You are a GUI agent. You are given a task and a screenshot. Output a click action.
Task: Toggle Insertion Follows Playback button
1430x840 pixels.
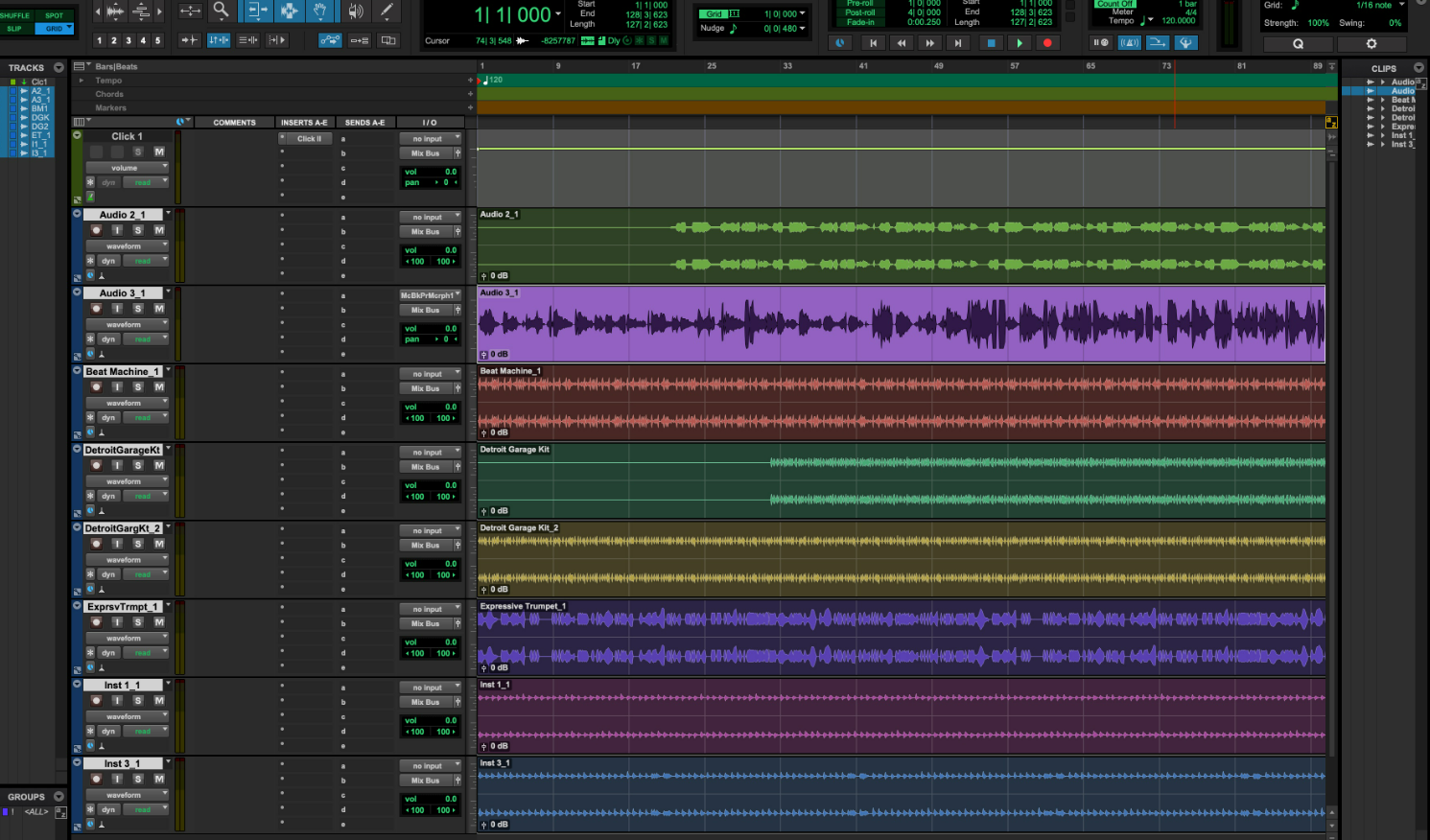[276, 40]
